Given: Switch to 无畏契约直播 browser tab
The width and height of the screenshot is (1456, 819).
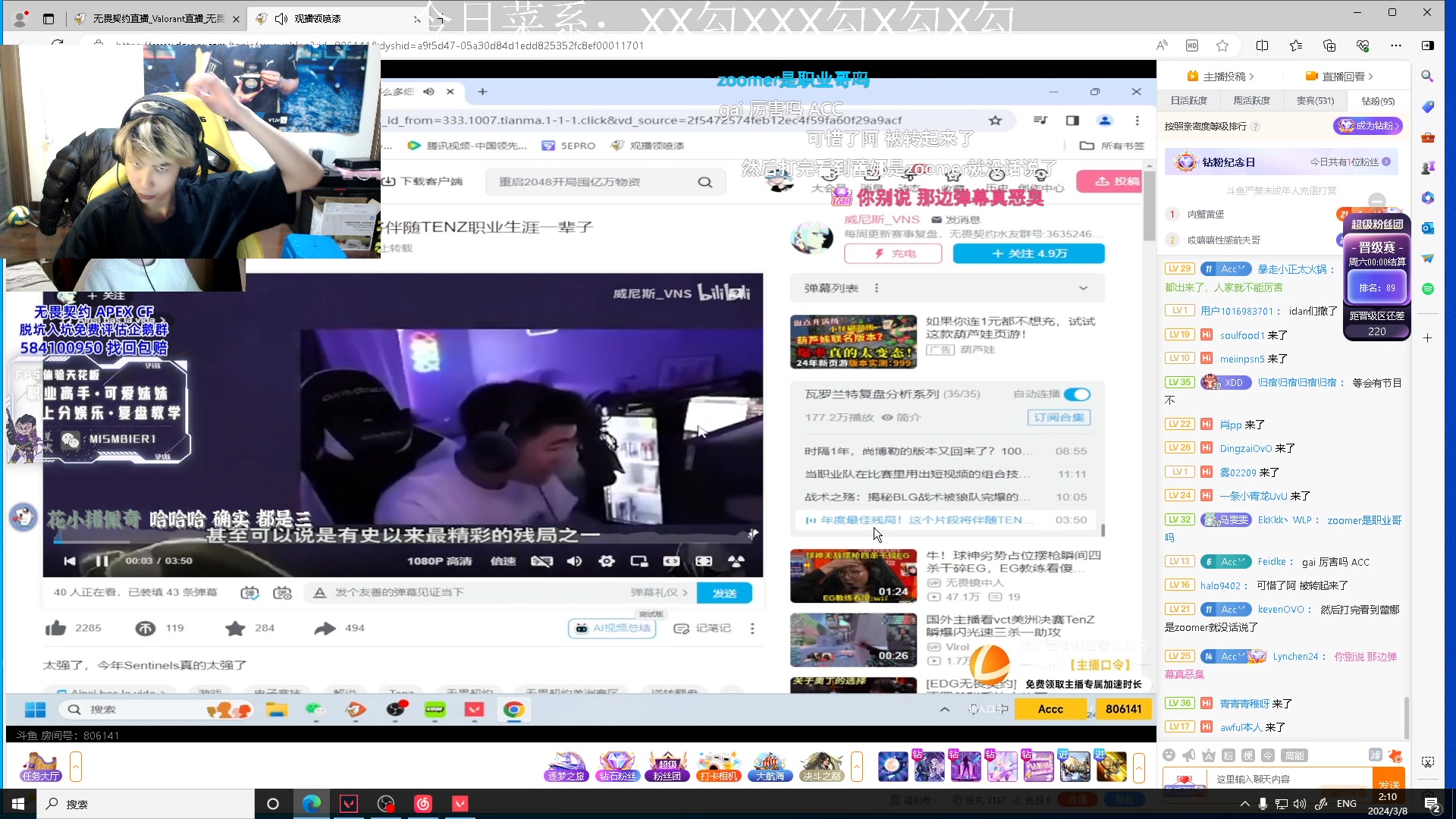Looking at the screenshot, I should 158,19.
